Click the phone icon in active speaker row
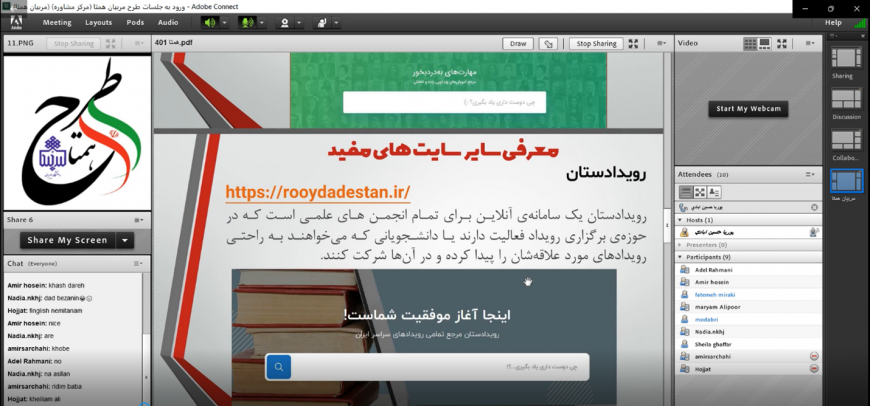This screenshot has height=406, width=870. [682, 207]
